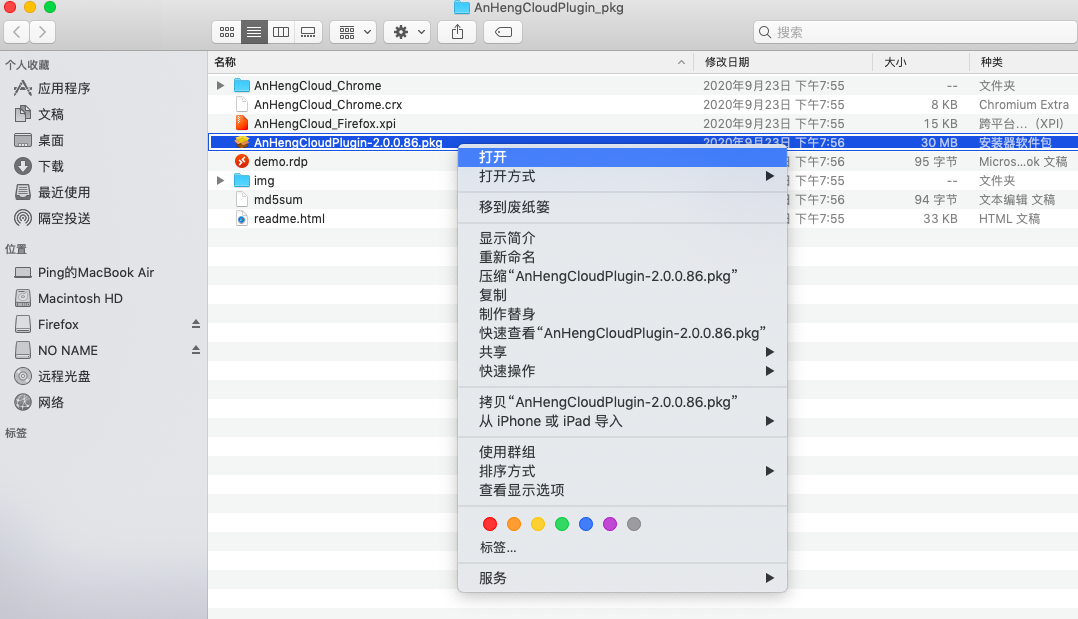Sort by the 名称 column header
This screenshot has height=619, width=1078.
pos(451,62)
